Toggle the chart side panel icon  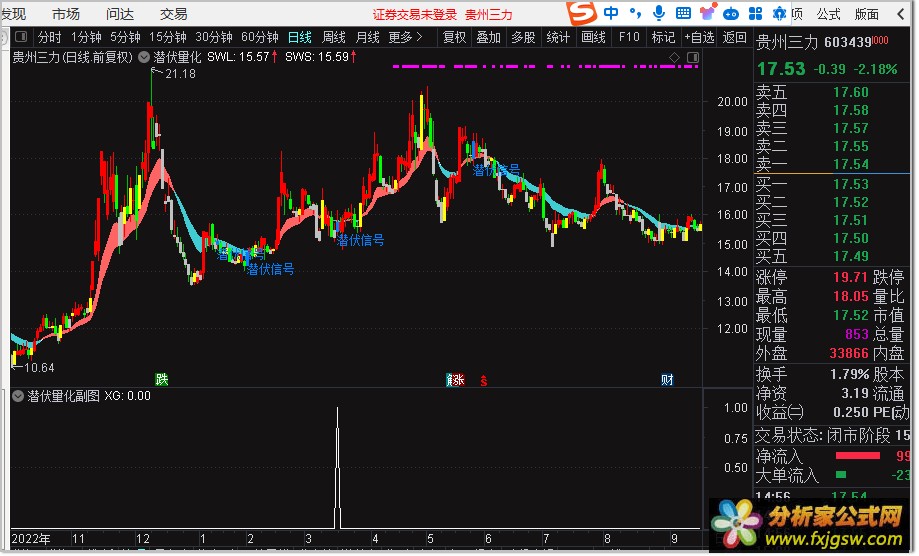point(693,57)
